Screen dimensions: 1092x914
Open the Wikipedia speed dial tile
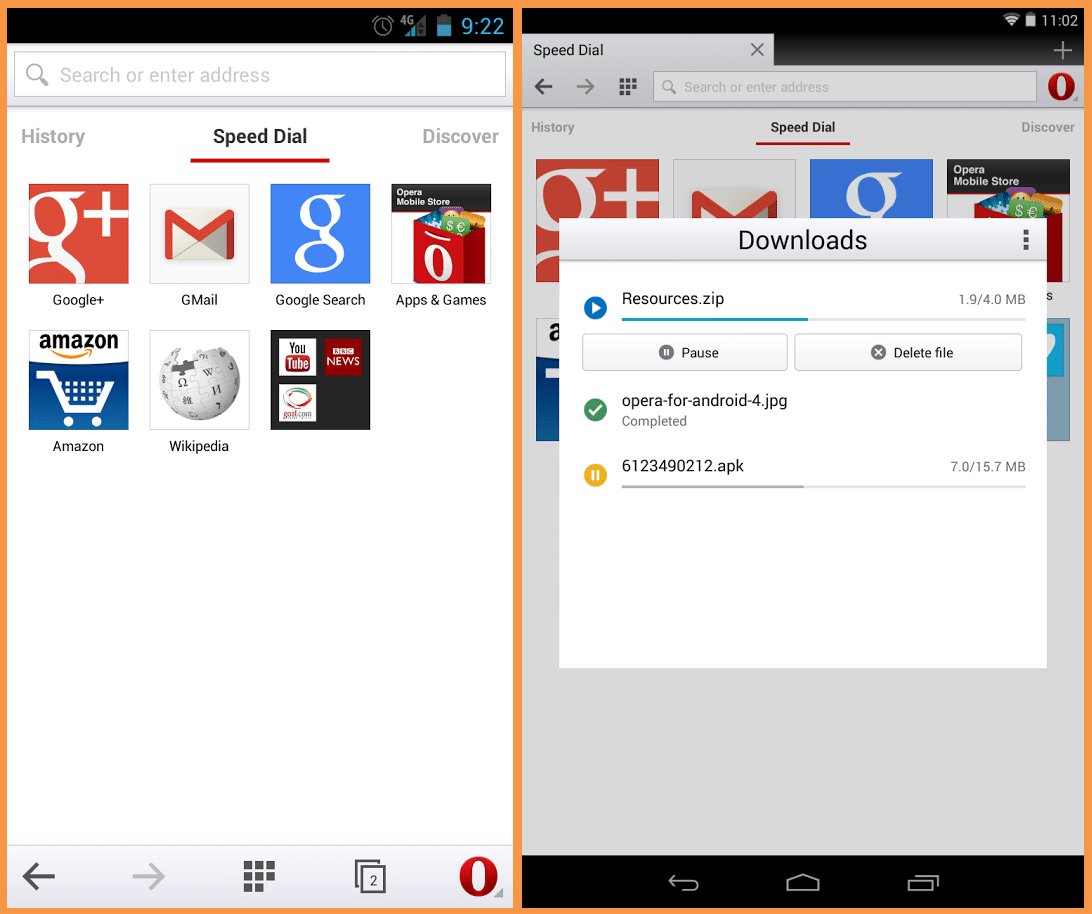199,380
